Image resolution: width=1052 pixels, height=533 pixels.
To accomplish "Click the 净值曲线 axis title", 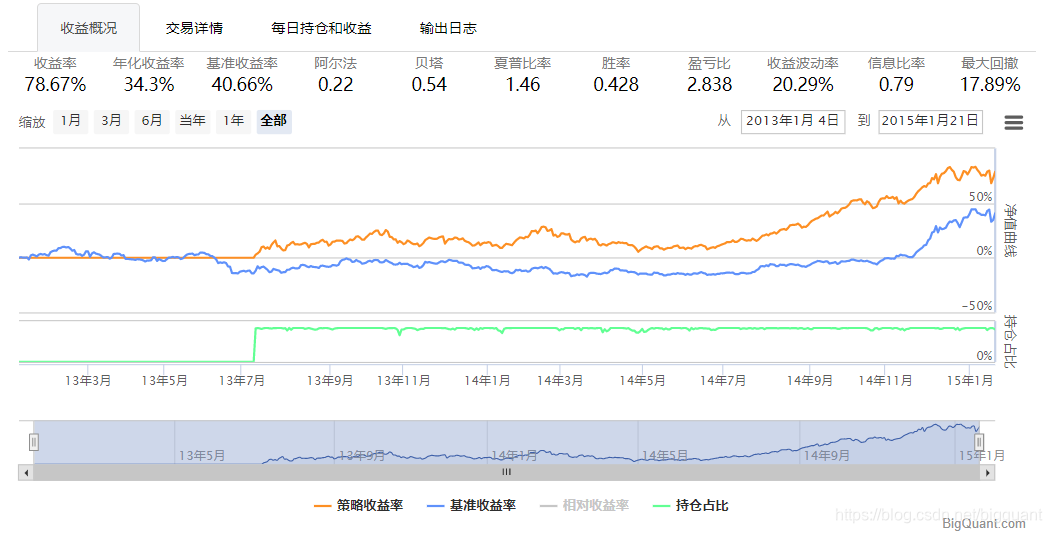I will pos(1010,230).
